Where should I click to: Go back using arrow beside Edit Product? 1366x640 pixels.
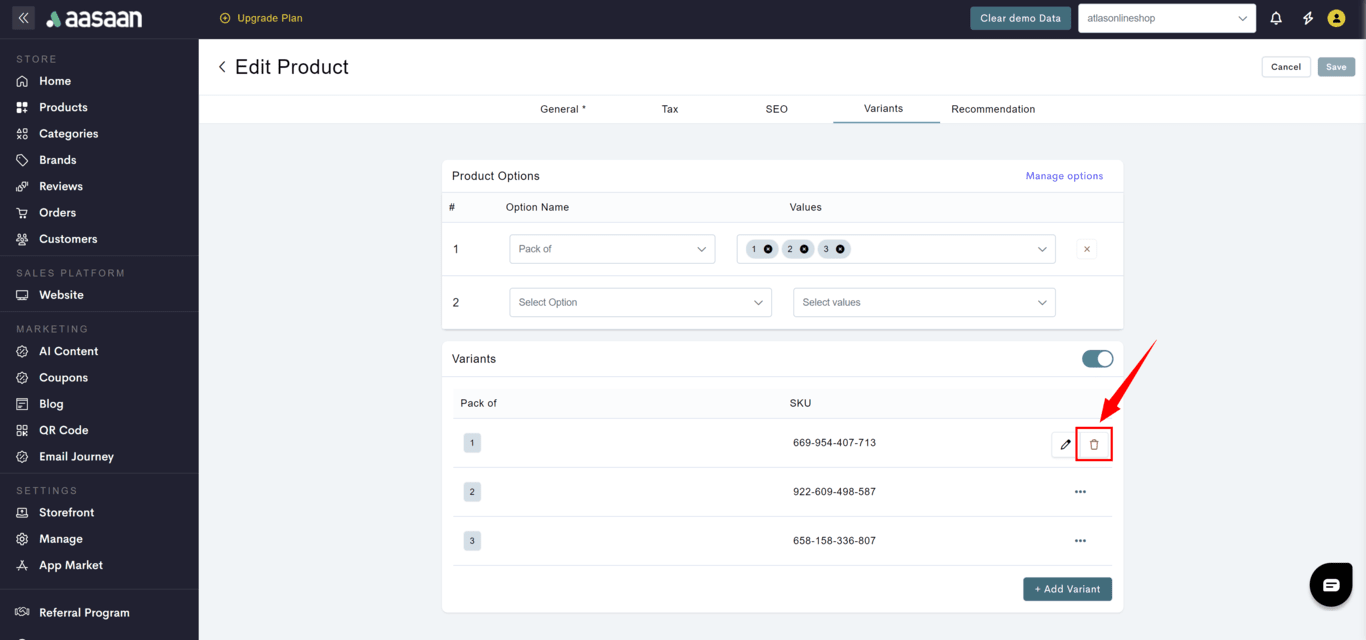click(x=222, y=67)
